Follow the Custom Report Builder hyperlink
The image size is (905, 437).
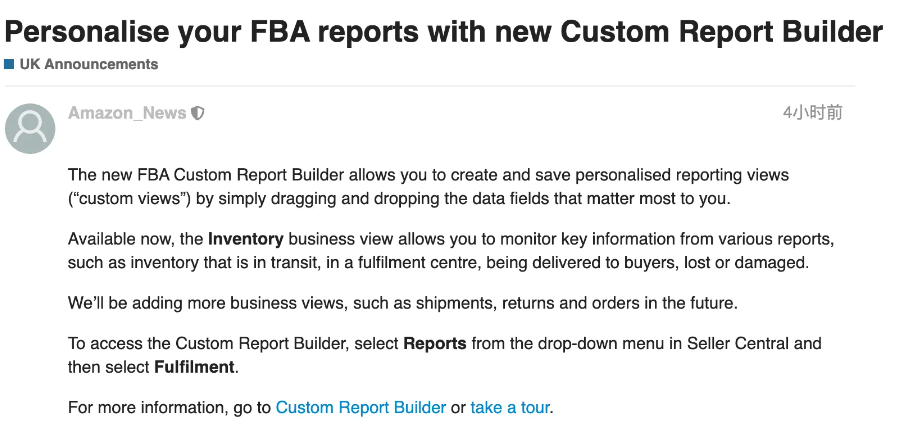click(361, 408)
